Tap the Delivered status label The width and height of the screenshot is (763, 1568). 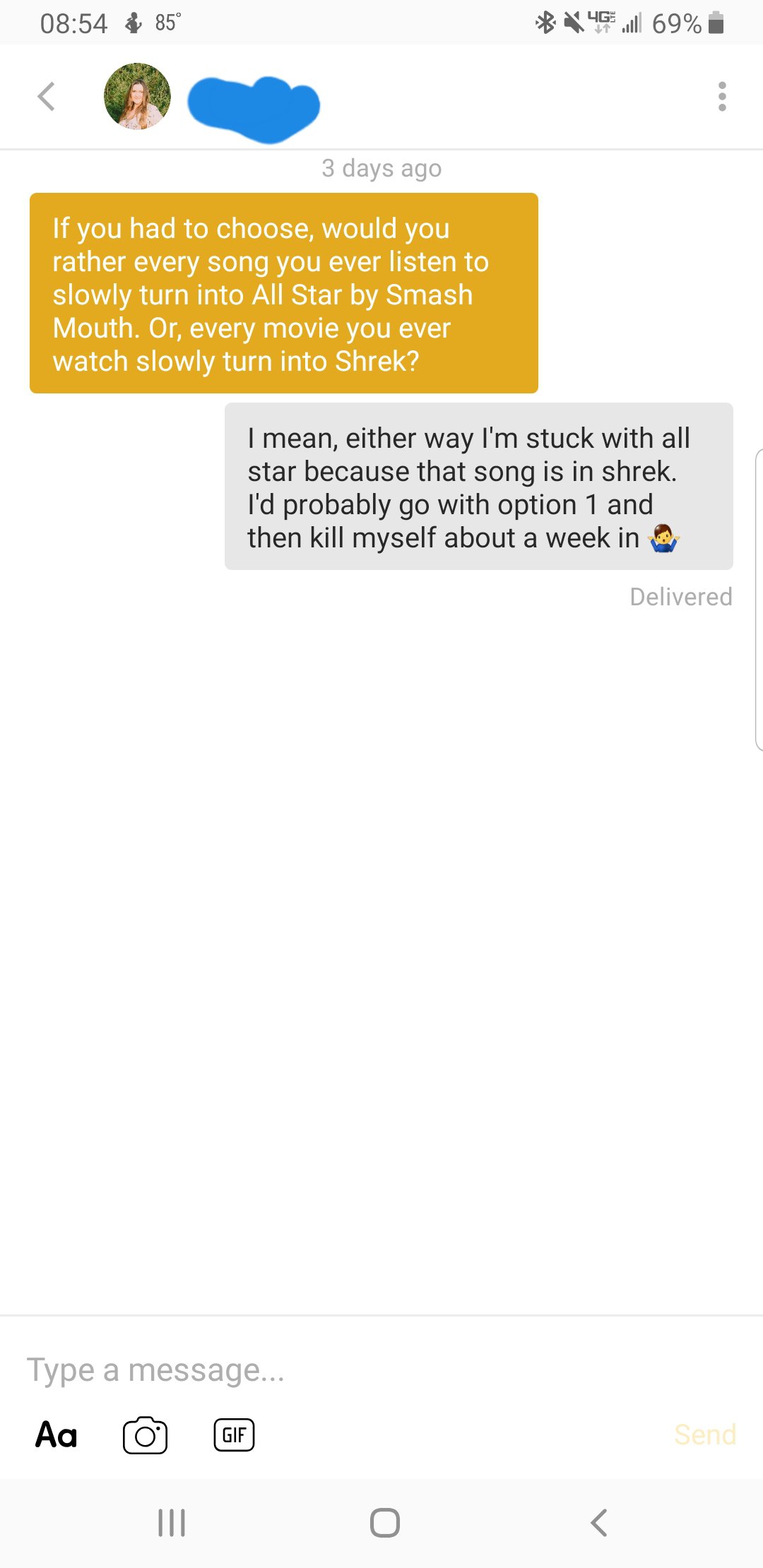tap(680, 597)
